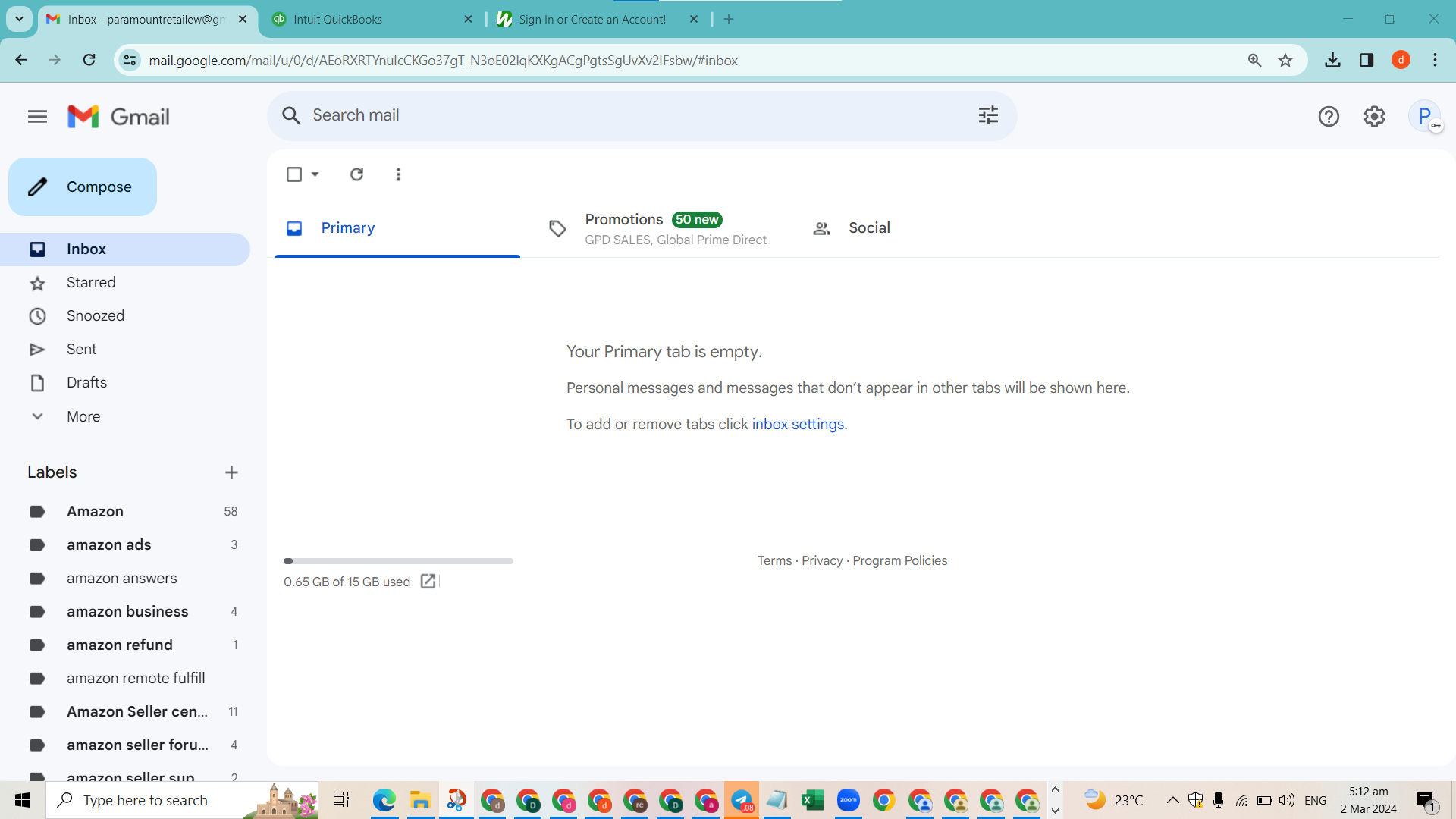Open the Inbox folder
This screenshot has width=1456, height=819.
(x=125, y=249)
